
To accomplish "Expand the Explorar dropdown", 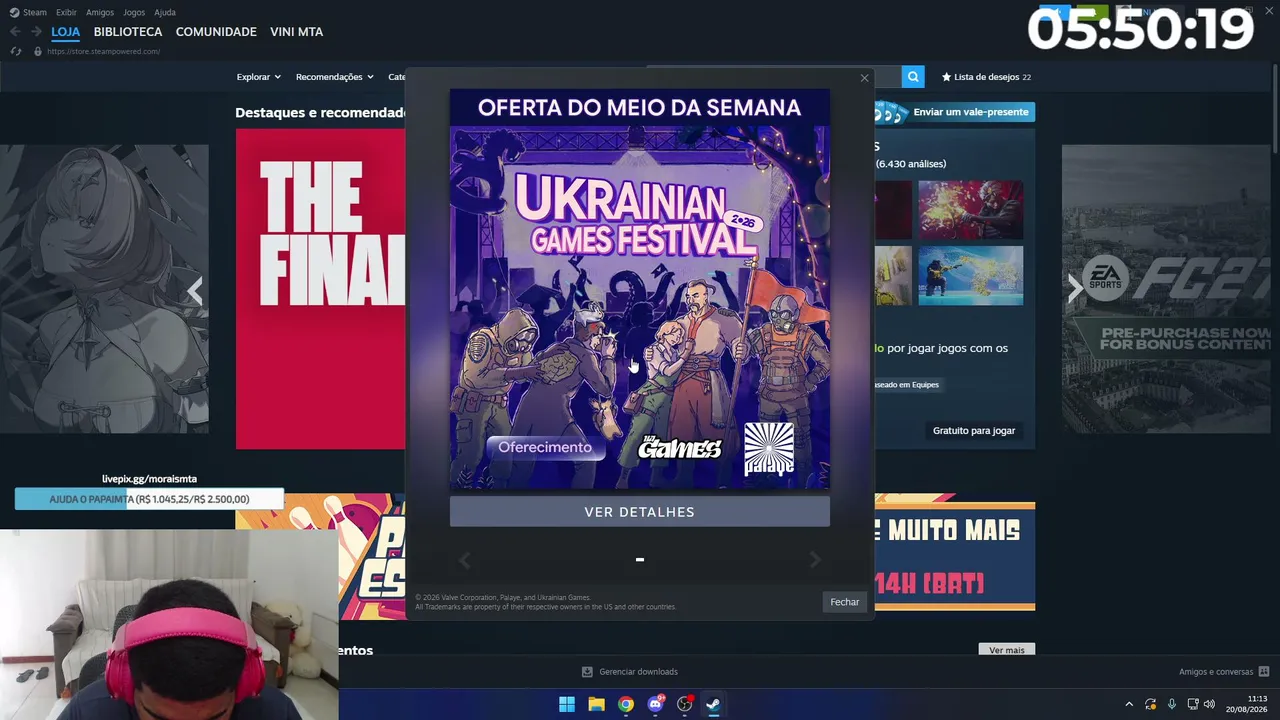I will (x=259, y=77).
